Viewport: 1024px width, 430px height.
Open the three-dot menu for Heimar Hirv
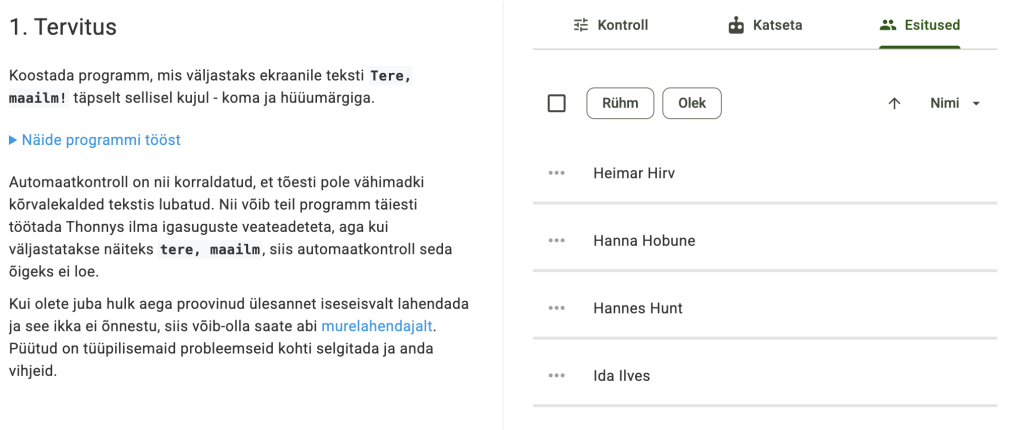click(557, 173)
